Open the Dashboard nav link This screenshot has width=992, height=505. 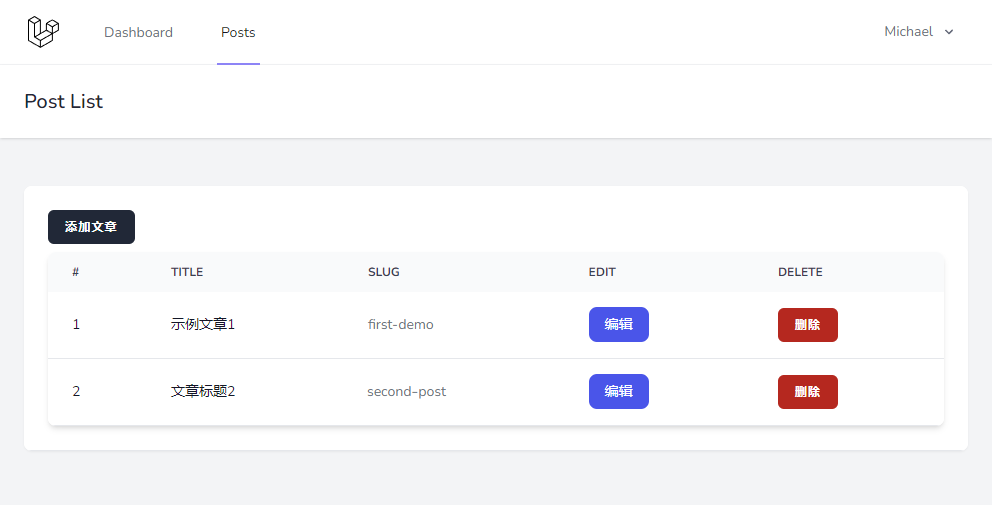tap(138, 32)
